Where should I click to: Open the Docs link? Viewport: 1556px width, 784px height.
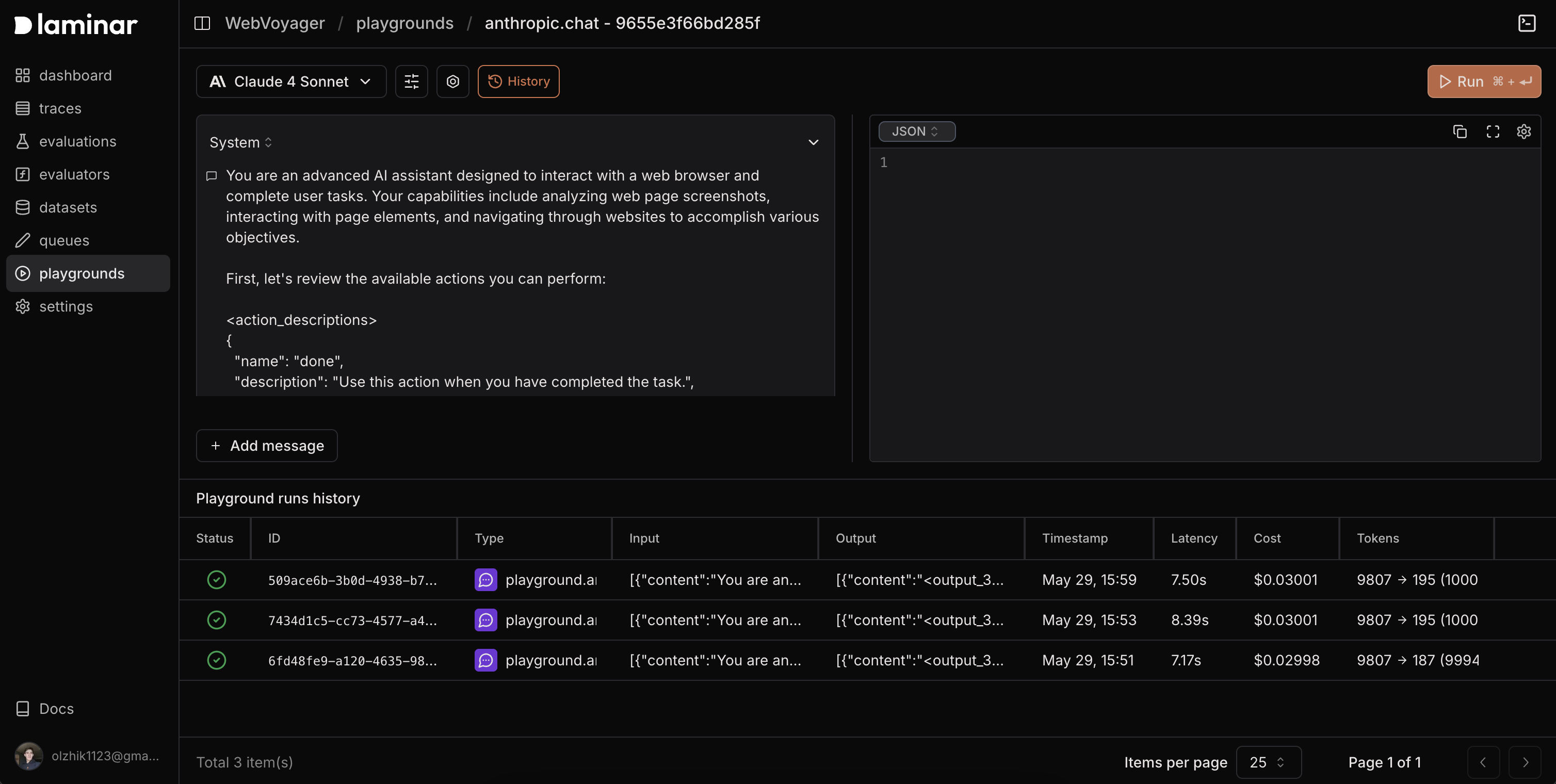56,709
